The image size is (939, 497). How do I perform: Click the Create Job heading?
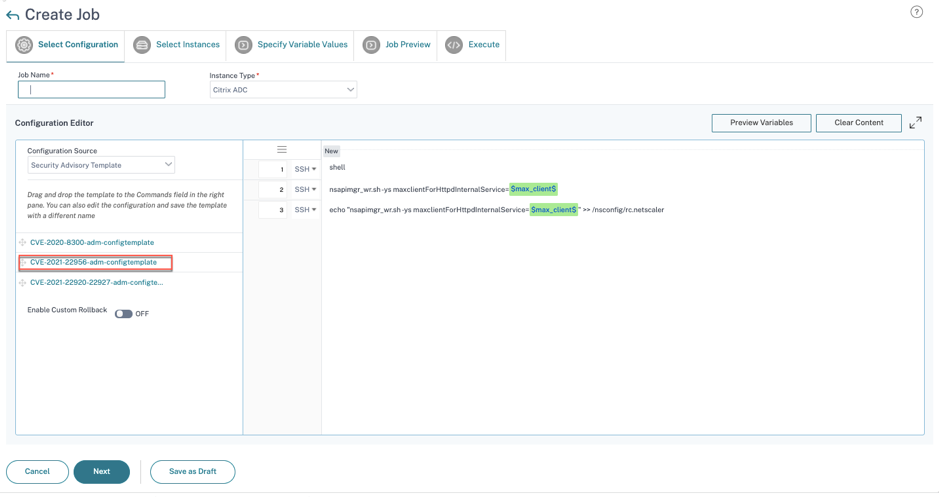[62, 15]
